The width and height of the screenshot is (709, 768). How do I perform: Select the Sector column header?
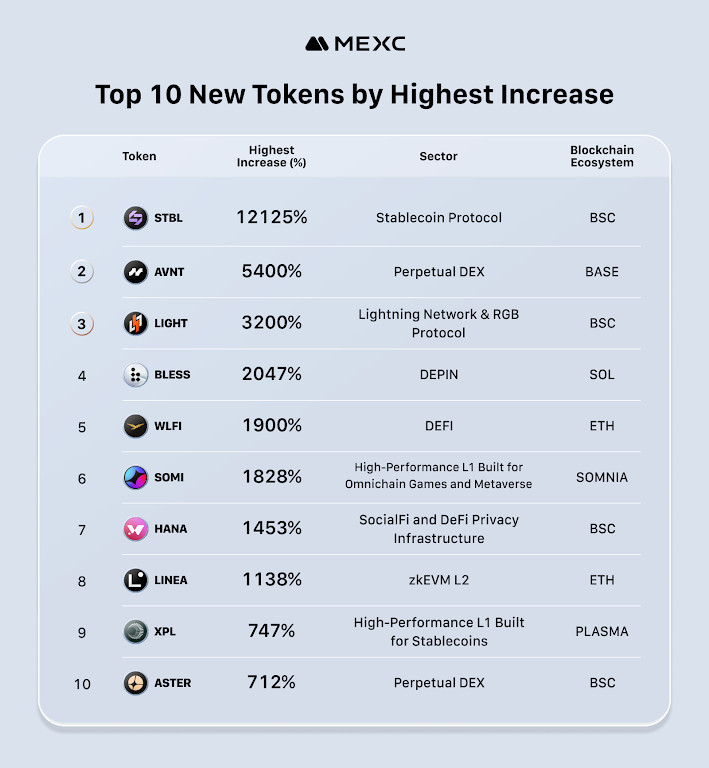click(438, 156)
